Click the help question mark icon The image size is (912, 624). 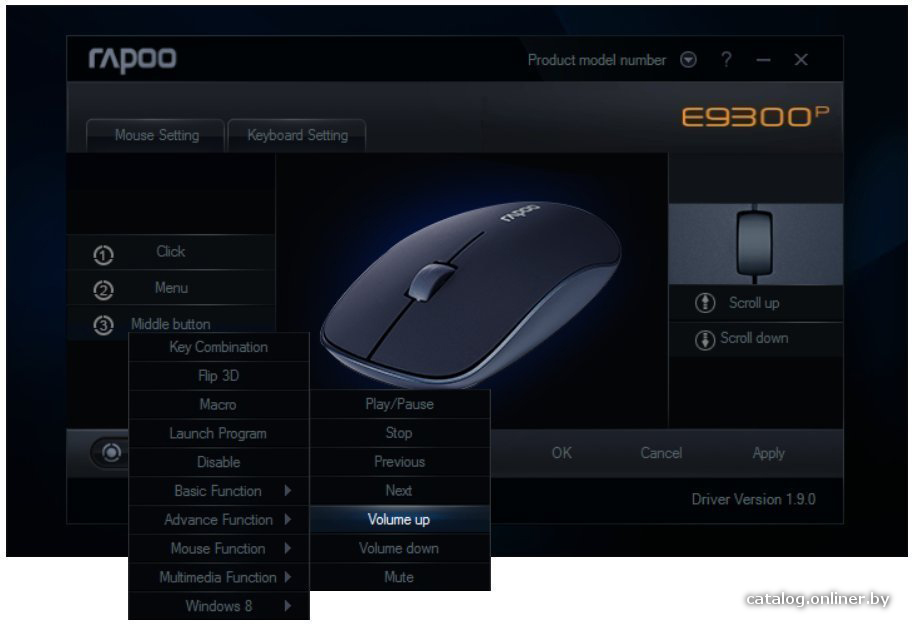(x=726, y=59)
